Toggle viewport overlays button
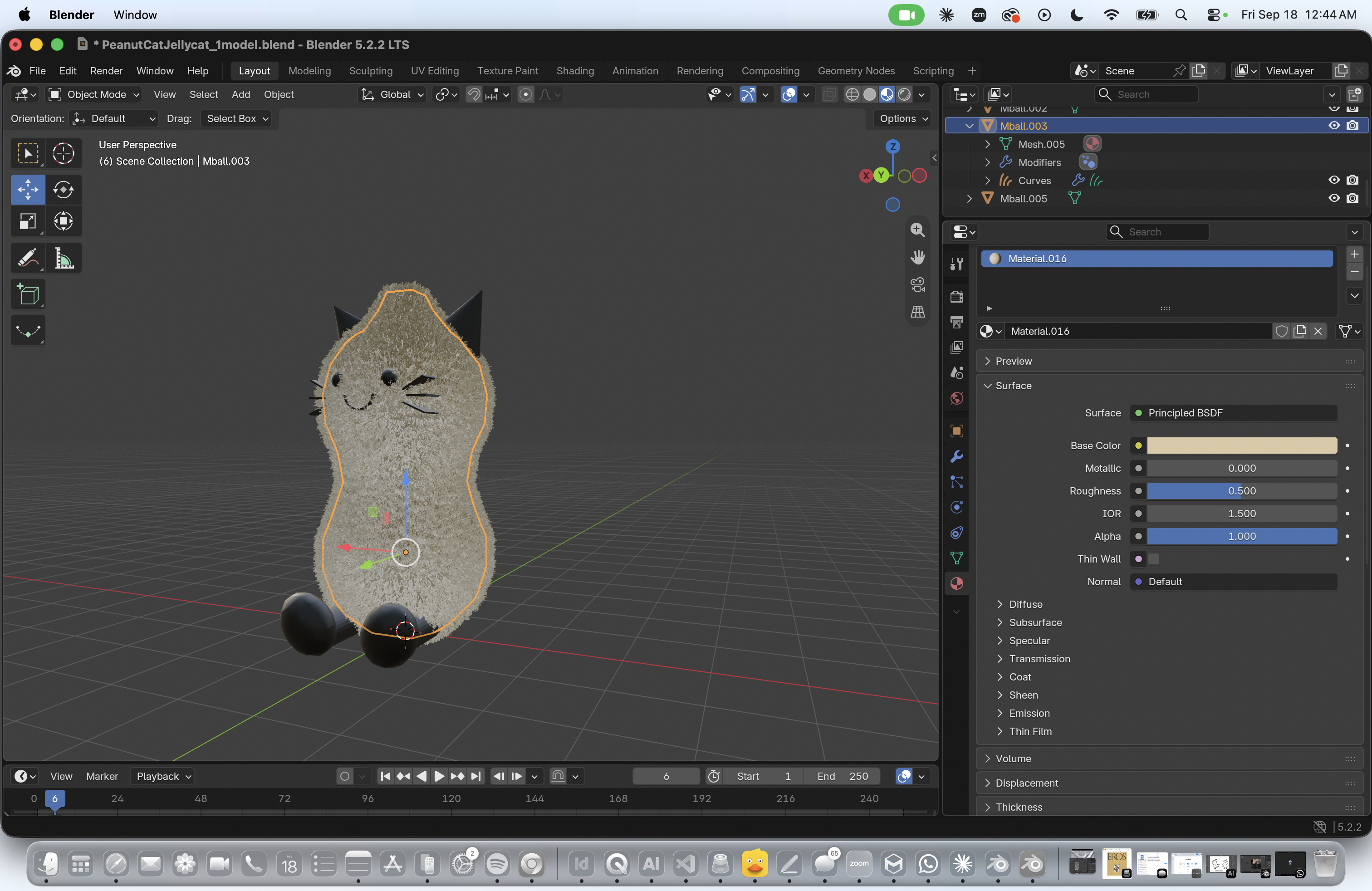Viewport: 1372px width, 891px height. (x=789, y=94)
